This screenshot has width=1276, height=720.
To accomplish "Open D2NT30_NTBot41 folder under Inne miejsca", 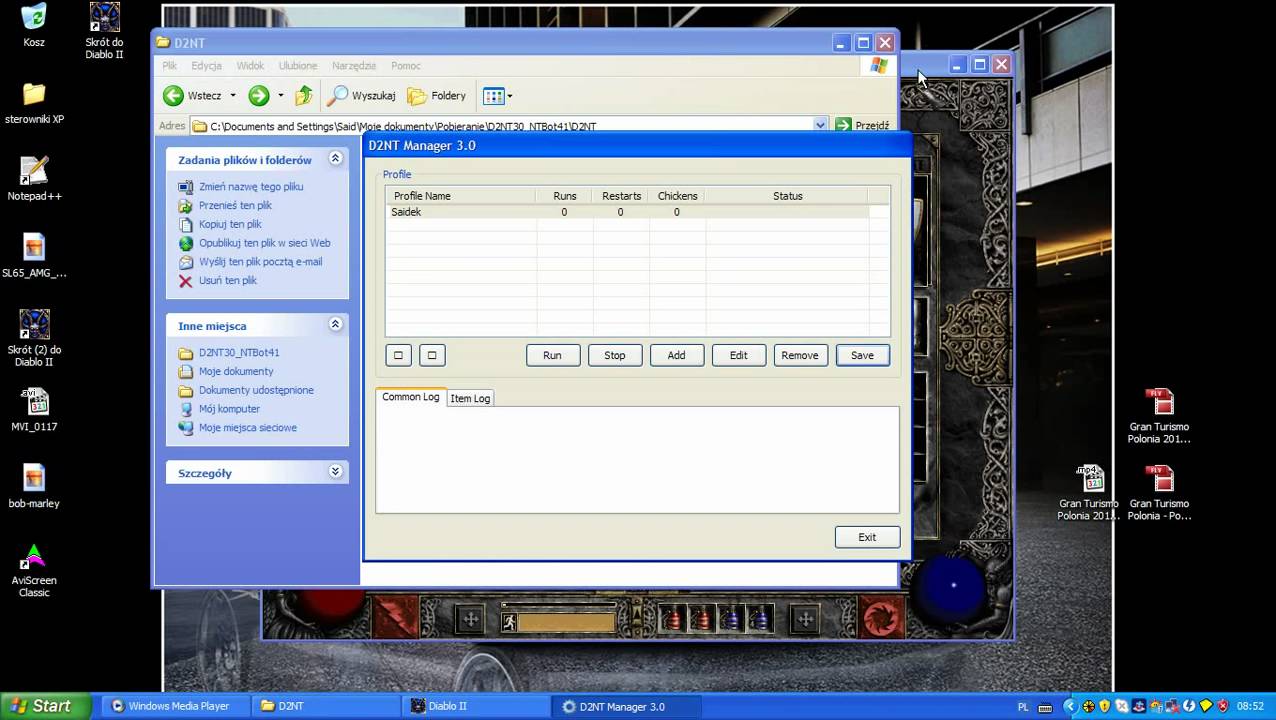I will (x=239, y=353).
